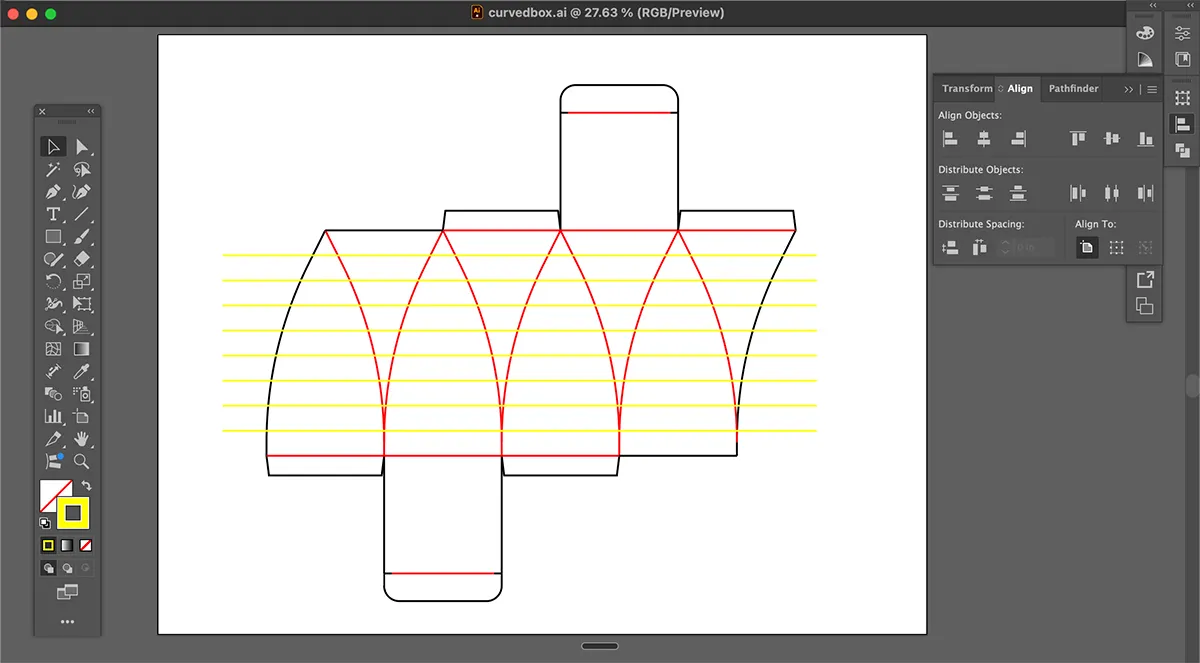Select the Artboard tool
Screen dimensions: 1200x663
click(82, 416)
